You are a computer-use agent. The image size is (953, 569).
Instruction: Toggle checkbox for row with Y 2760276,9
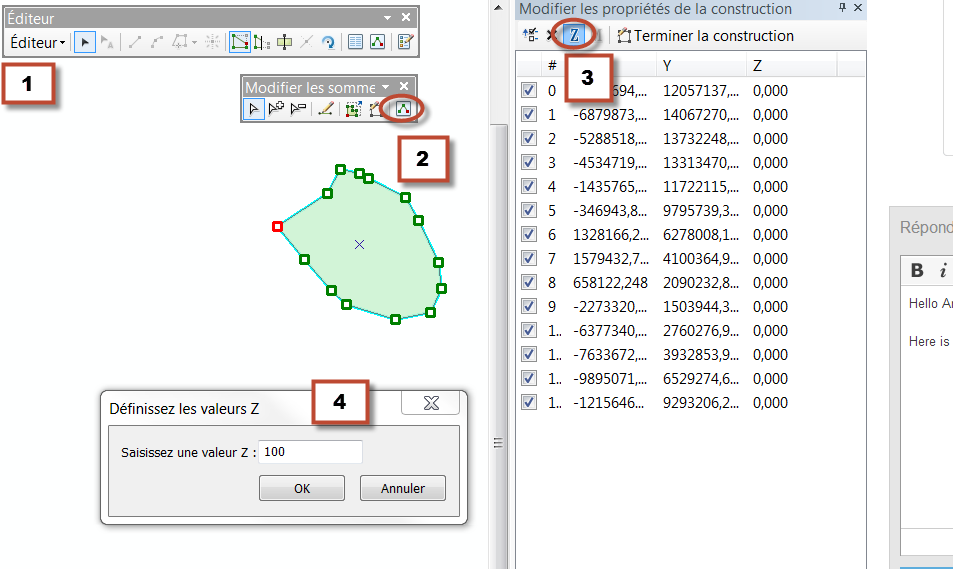(x=529, y=331)
